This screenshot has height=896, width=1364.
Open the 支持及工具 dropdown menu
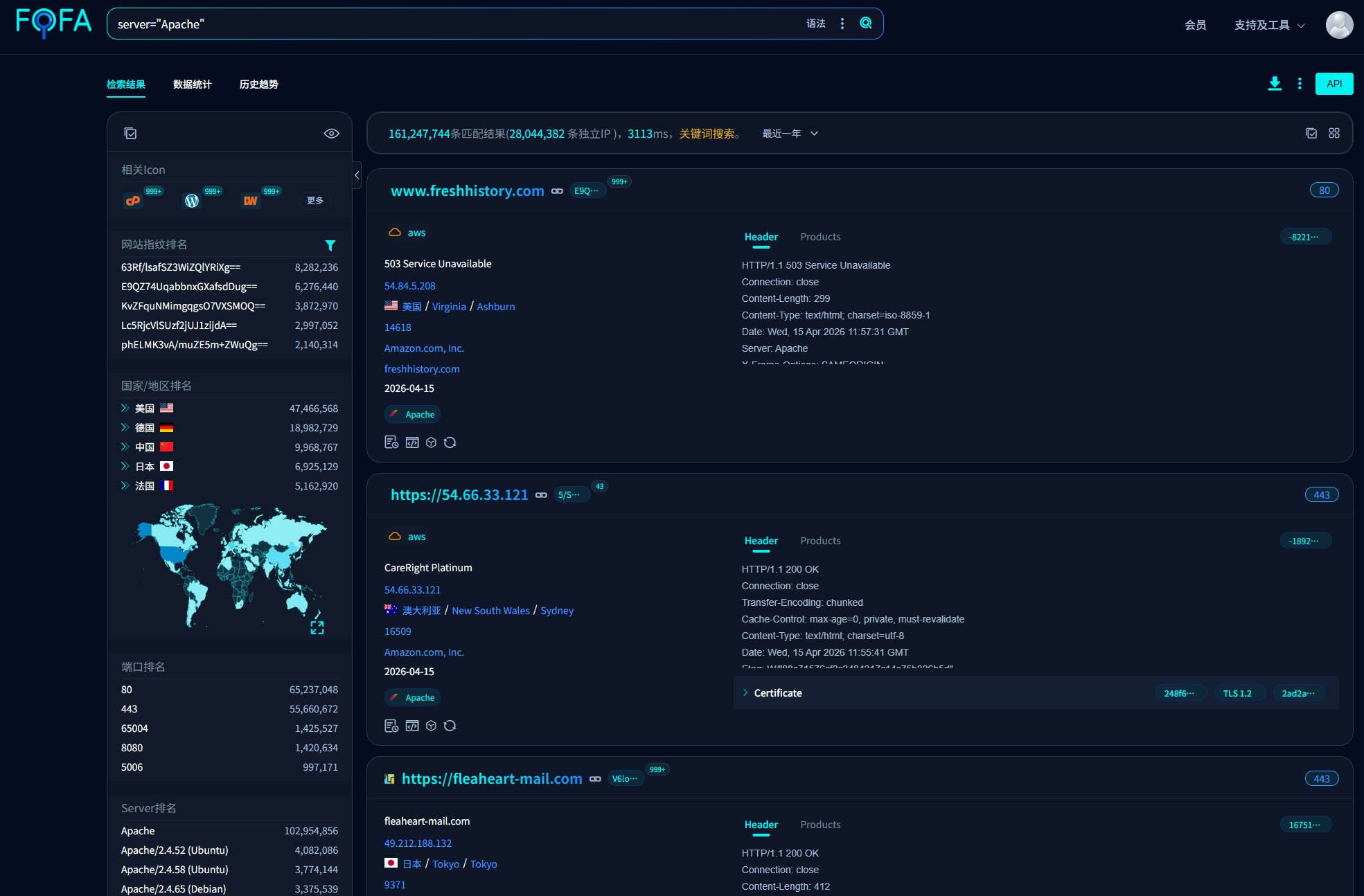1270,25
